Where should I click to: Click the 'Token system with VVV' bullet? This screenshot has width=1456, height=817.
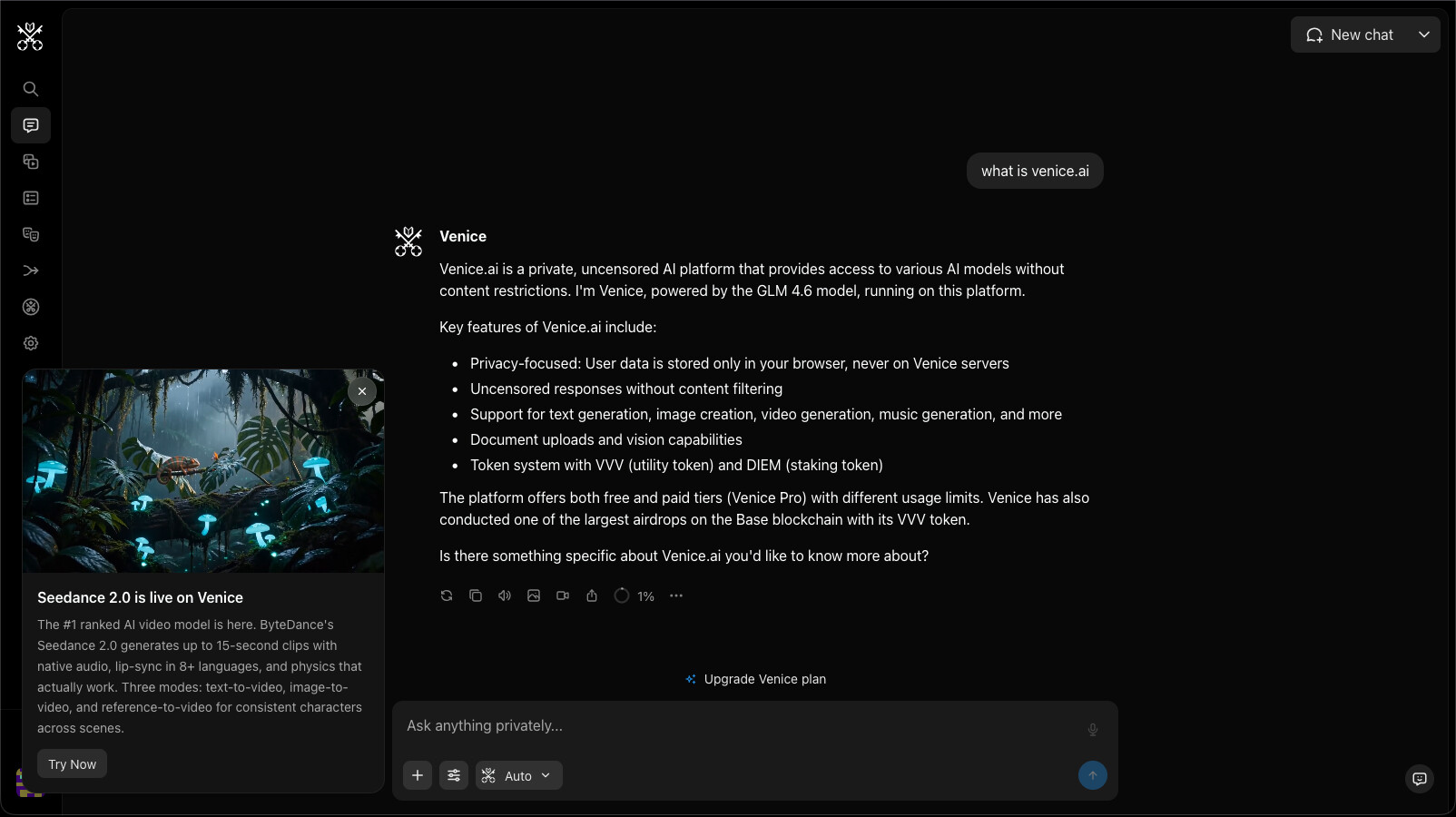(676, 465)
